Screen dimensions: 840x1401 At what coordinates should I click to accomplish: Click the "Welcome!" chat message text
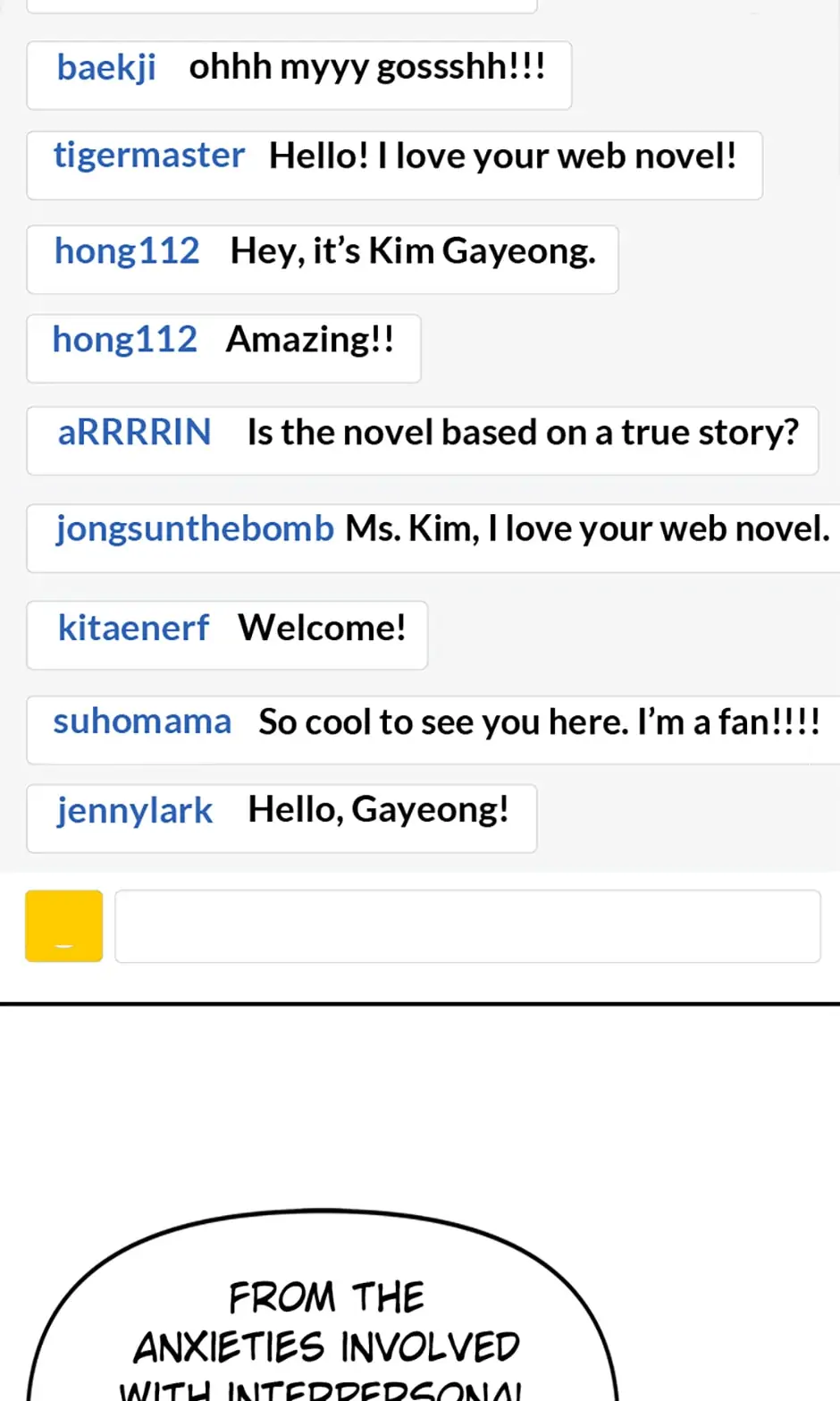[322, 628]
